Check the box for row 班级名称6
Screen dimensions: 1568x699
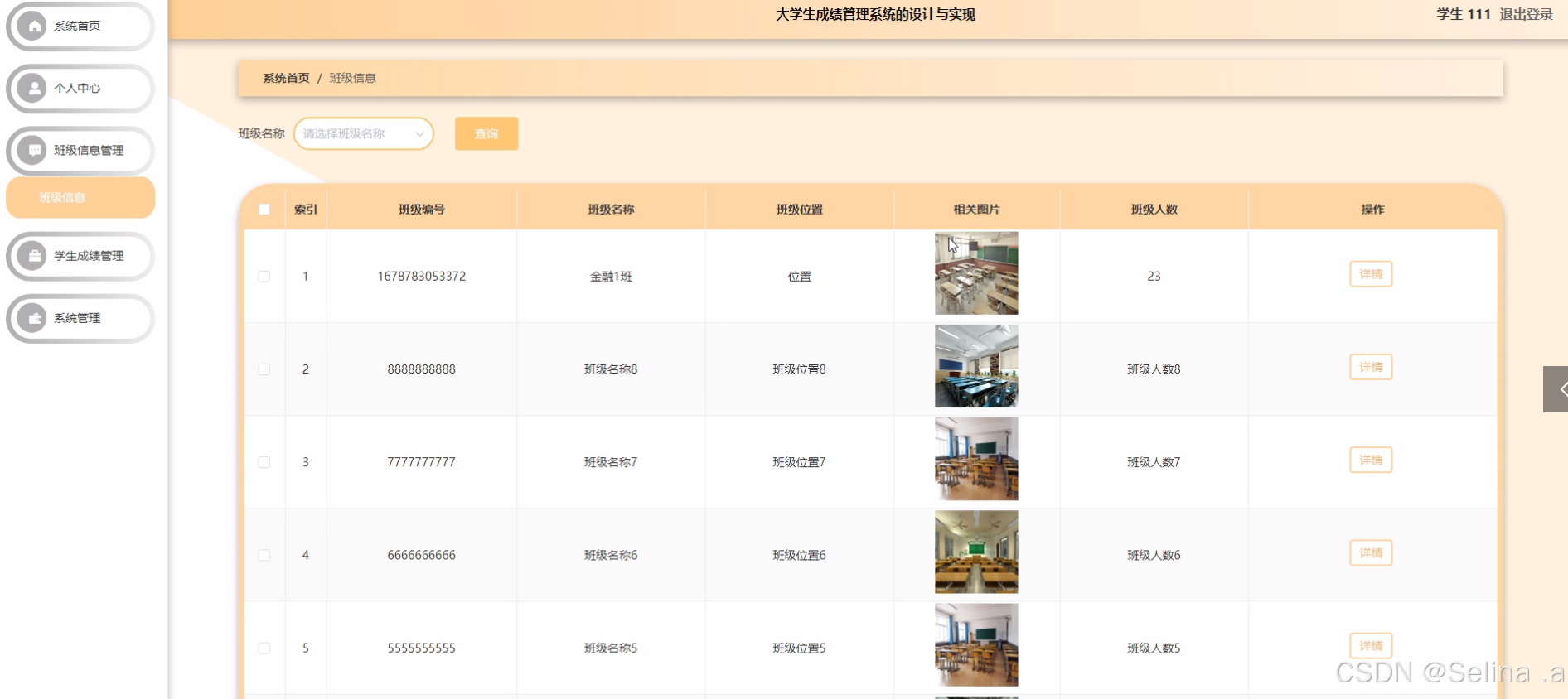pos(264,555)
